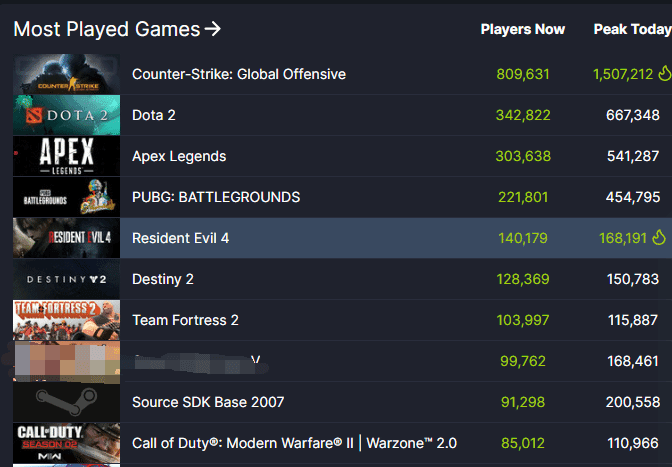The image size is (672, 467).
Task: Click the Players Now column header
Action: tap(522, 29)
